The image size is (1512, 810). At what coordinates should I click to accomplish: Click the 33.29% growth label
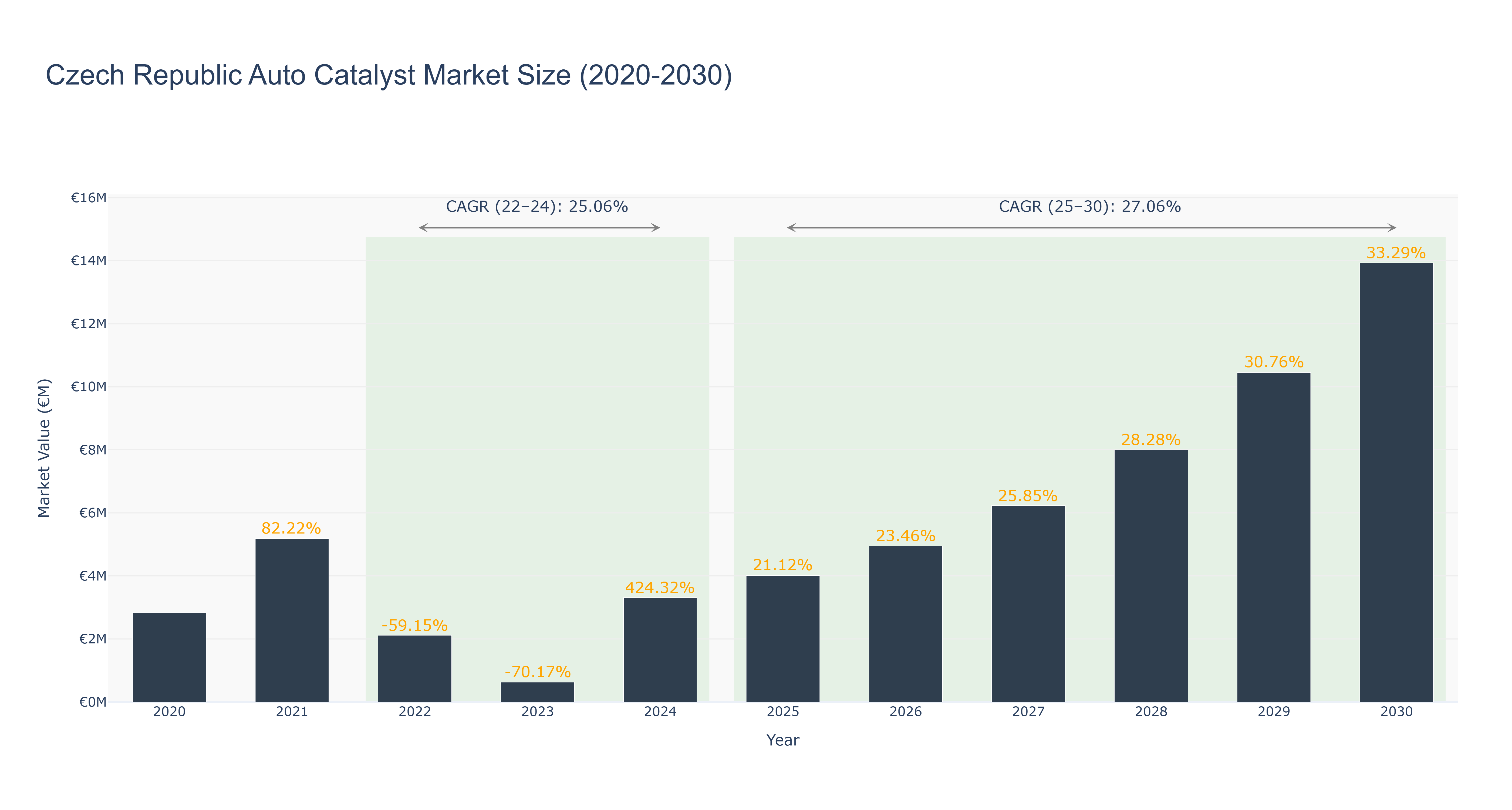[1396, 253]
